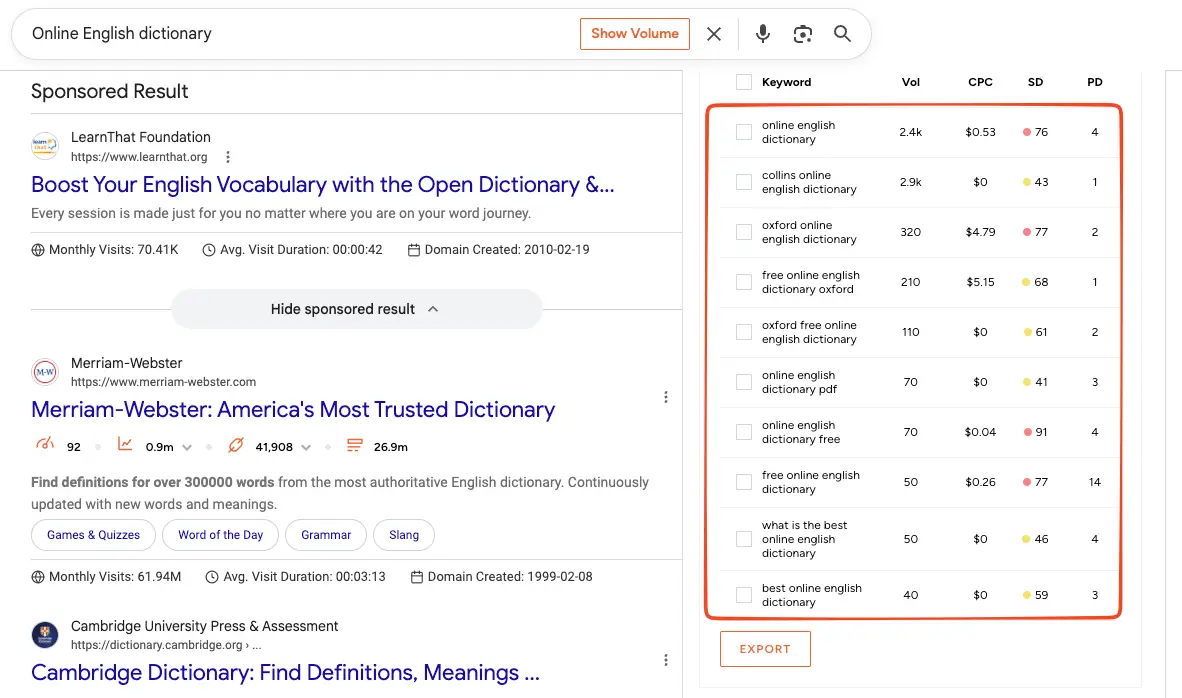Tick the 'what is the best online english dictionary' checkbox

744,539
